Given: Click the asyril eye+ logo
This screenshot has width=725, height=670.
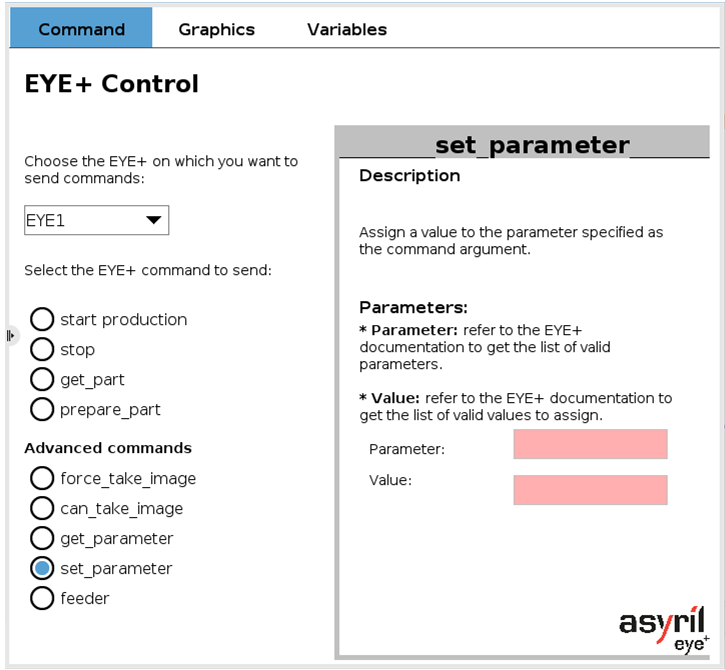Looking at the screenshot, I should click(664, 630).
